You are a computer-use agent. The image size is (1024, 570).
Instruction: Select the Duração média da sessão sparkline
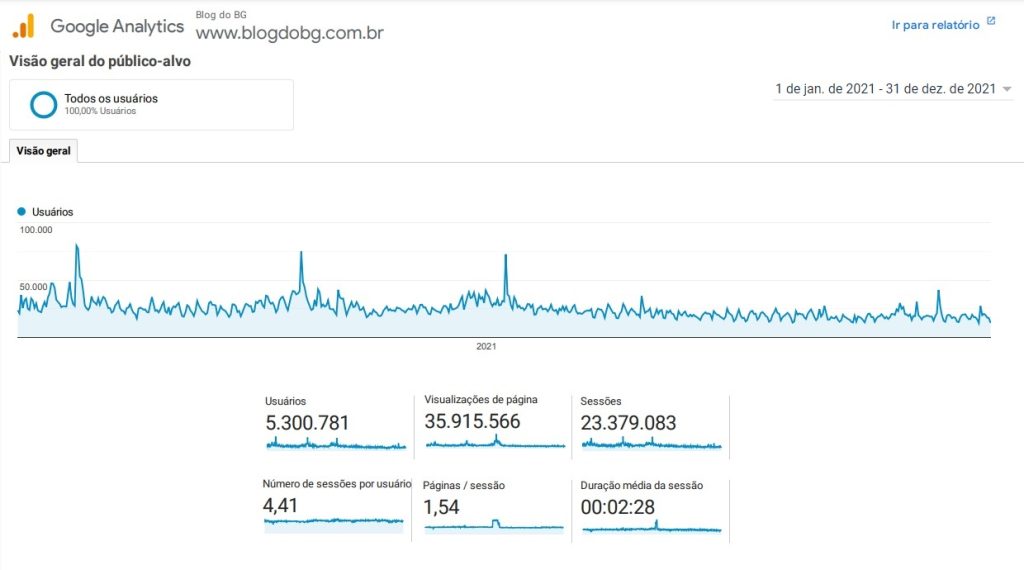point(651,527)
